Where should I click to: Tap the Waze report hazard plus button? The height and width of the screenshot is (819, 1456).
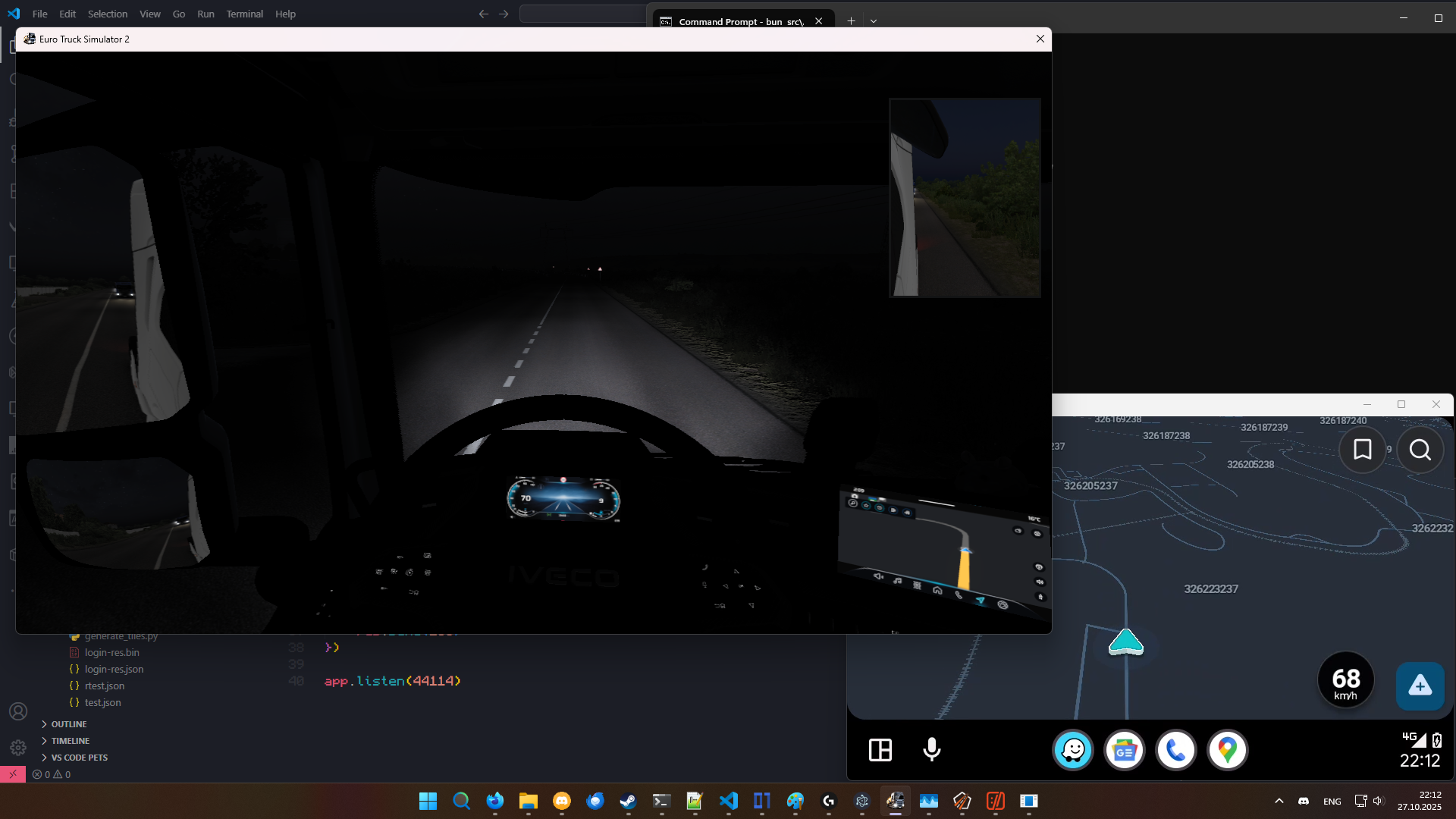(x=1420, y=686)
